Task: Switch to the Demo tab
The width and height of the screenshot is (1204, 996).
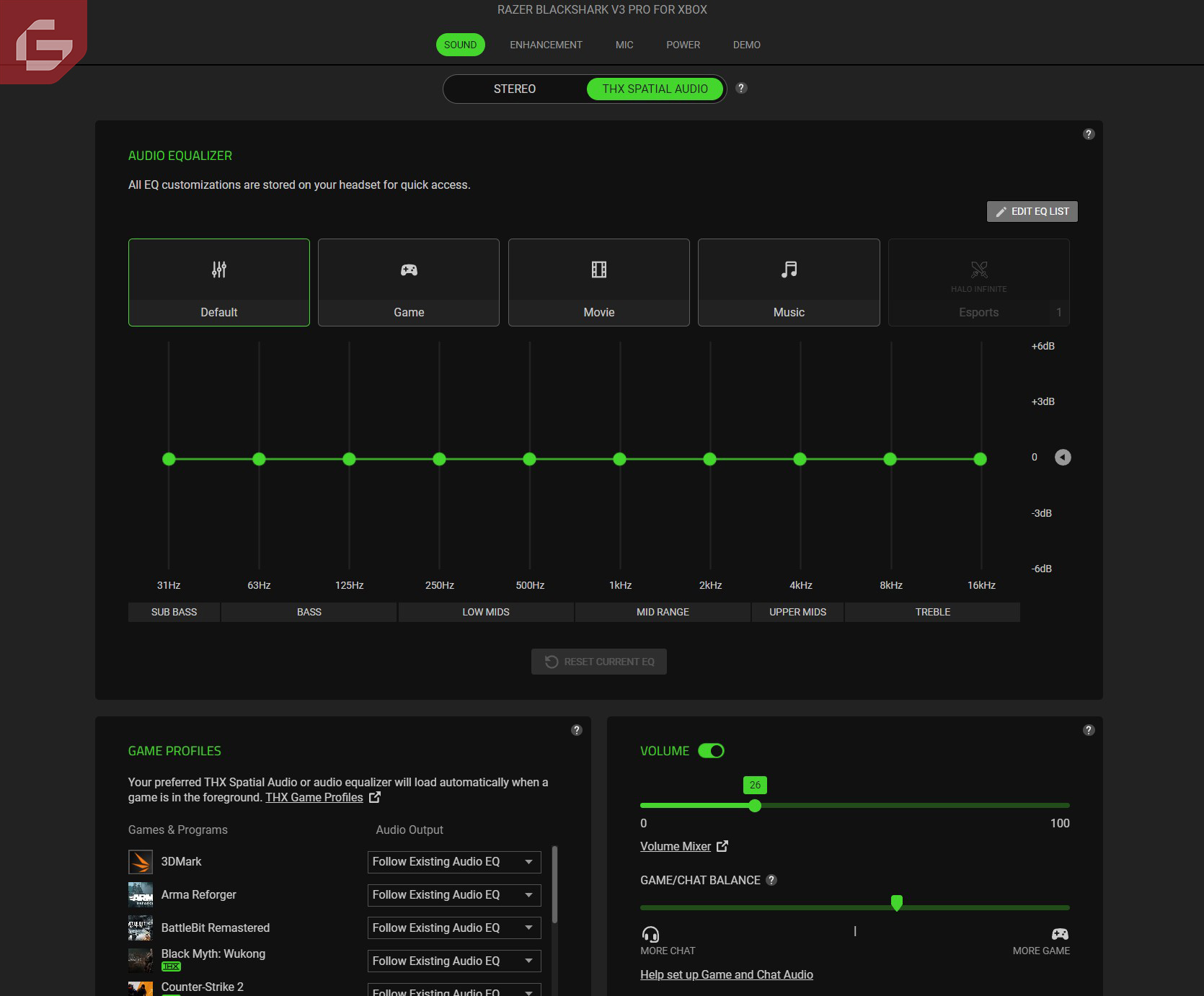Action: [x=747, y=45]
